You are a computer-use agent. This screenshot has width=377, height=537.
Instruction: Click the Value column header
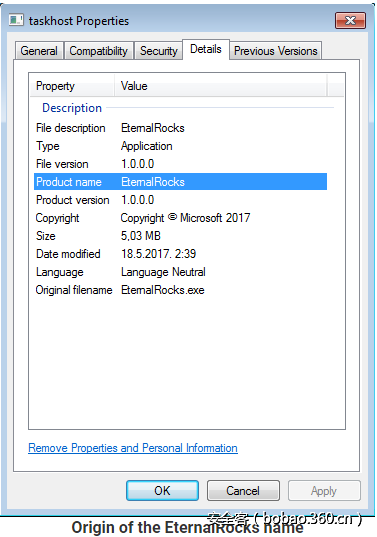pos(221,86)
